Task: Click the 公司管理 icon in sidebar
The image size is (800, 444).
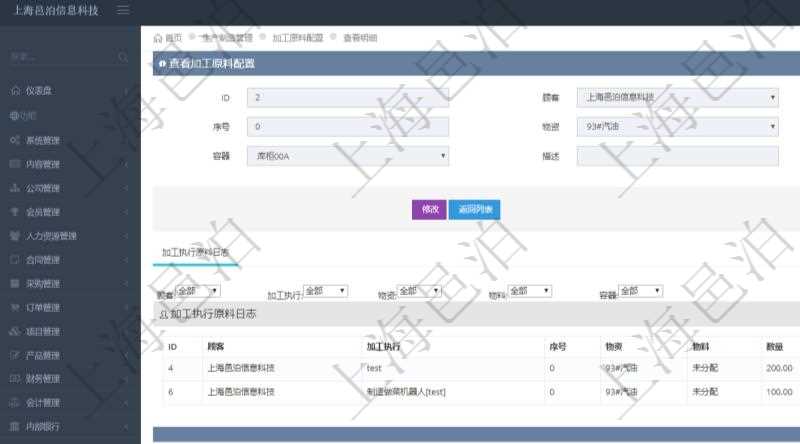Action: (x=15, y=188)
